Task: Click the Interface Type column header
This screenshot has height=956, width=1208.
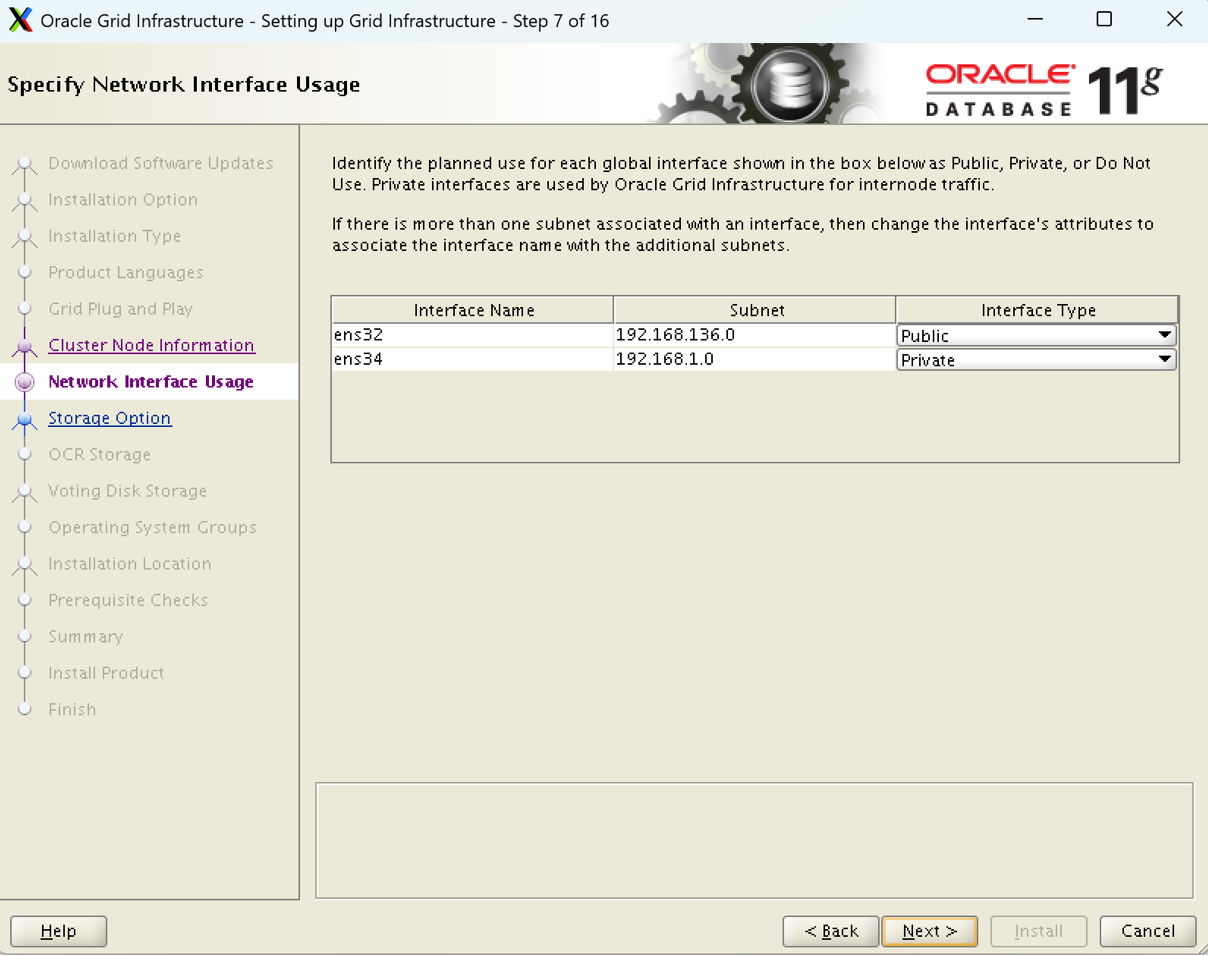Action: click(x=1037, y=310)
